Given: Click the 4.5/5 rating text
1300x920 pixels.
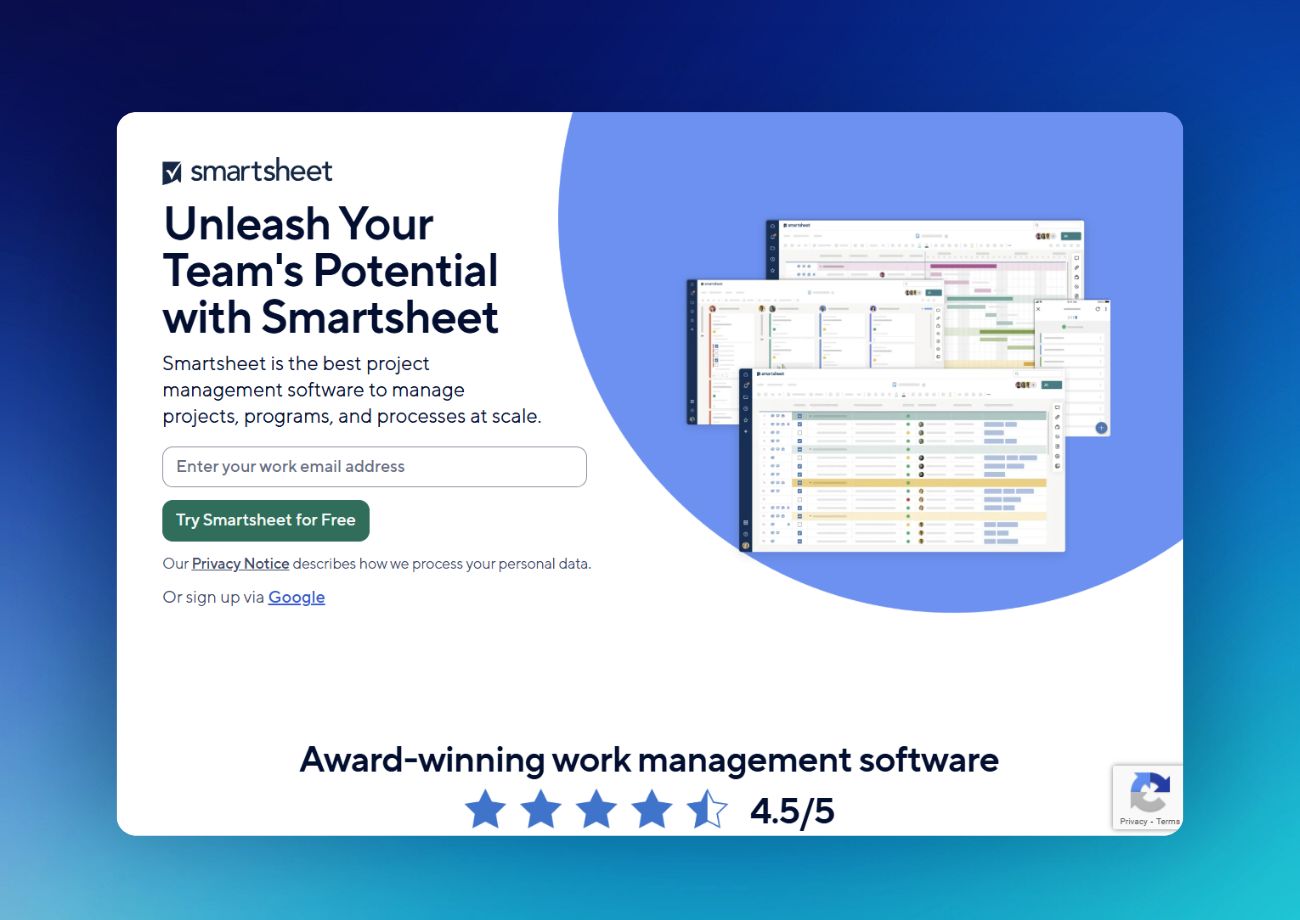Looking at the screenshot, I should 792,811.
